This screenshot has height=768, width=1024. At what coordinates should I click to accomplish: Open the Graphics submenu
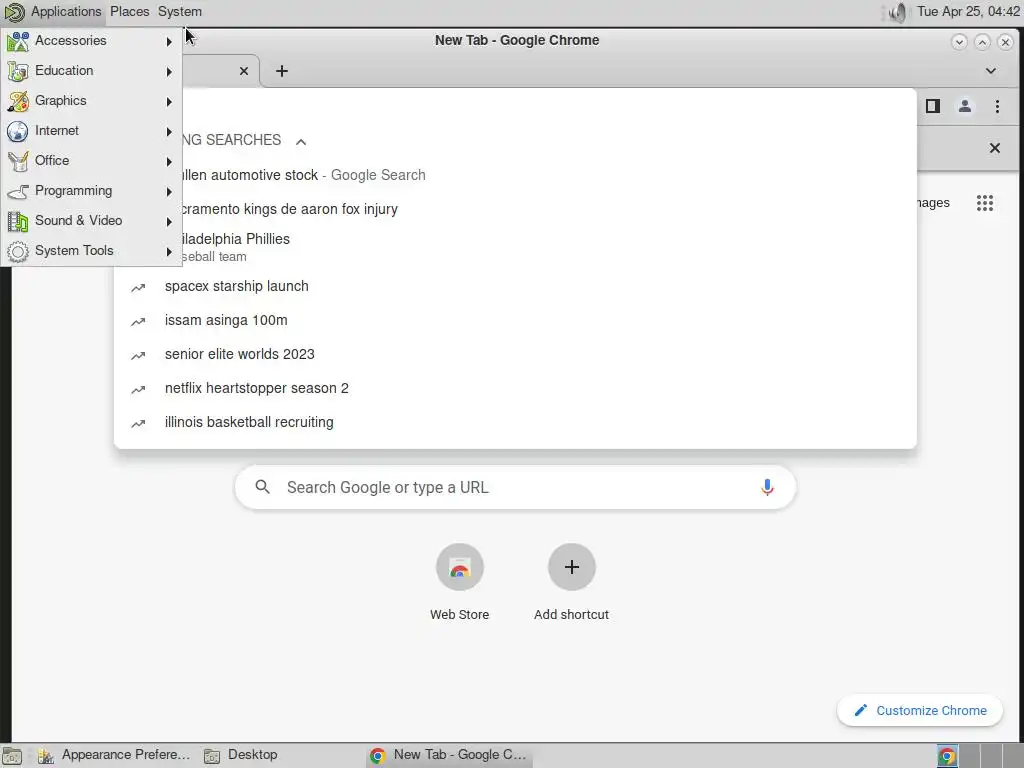click(91, 101)
